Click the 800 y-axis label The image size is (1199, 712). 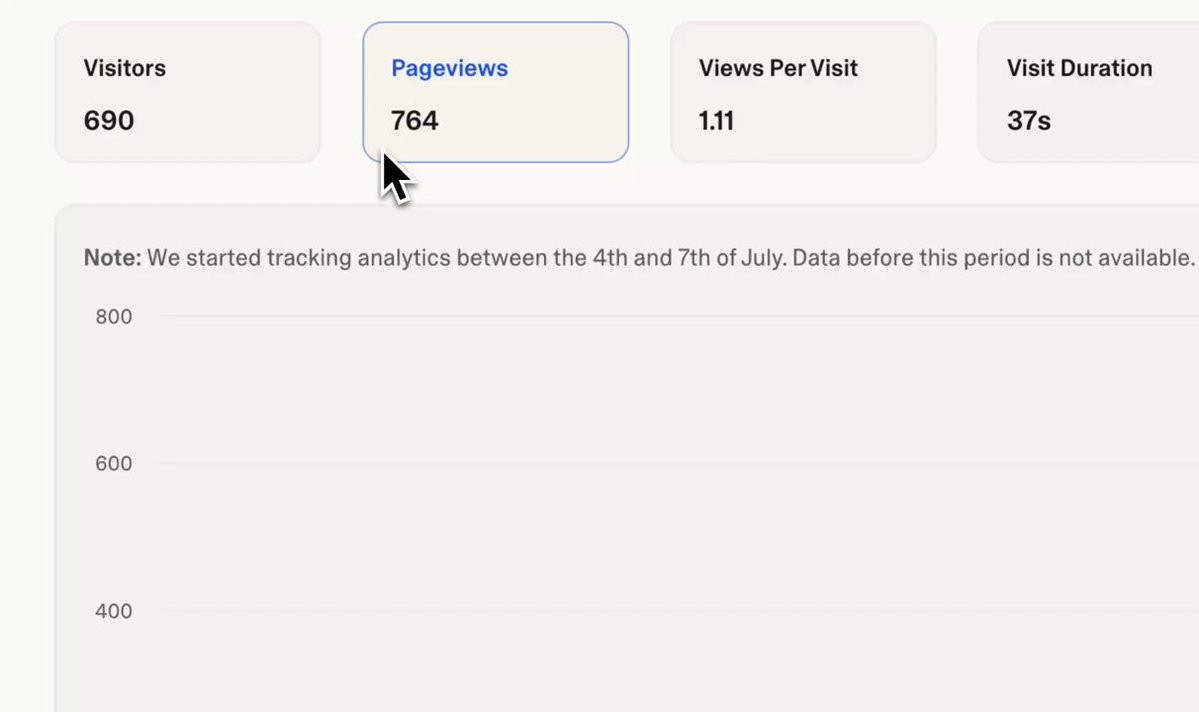[x=113, y=317]
